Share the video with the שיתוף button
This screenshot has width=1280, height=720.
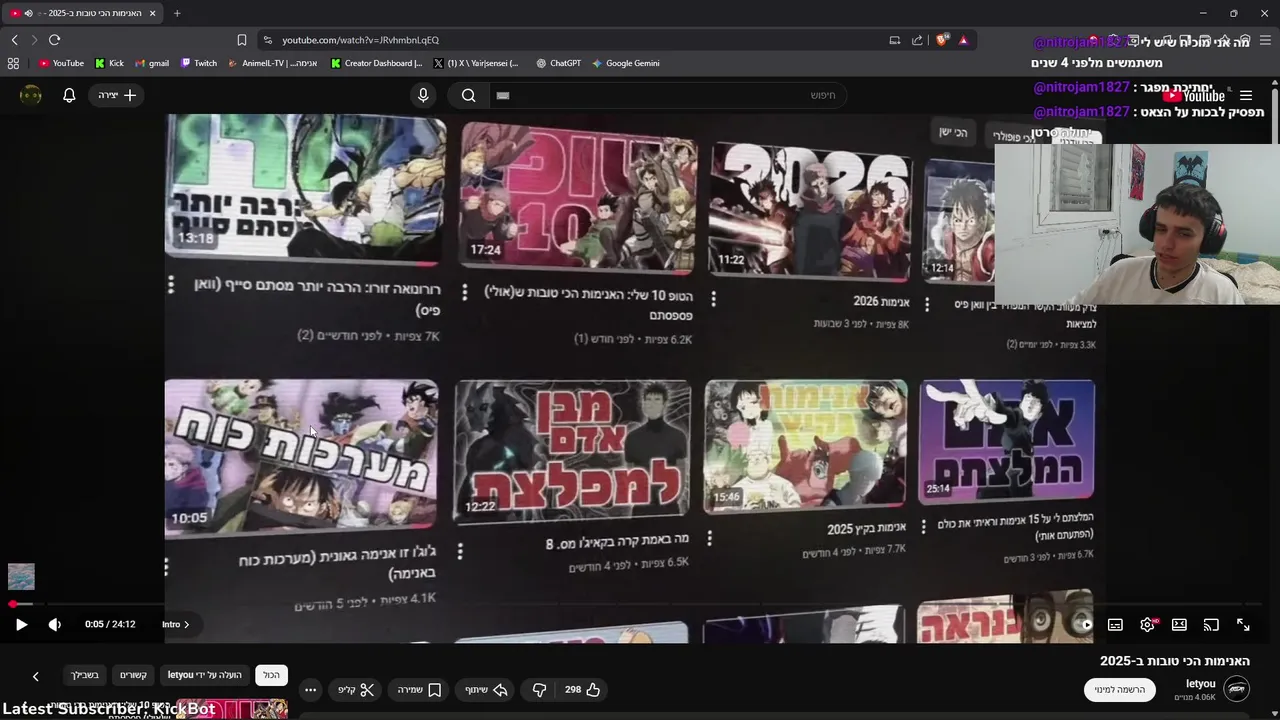(487, 689)
